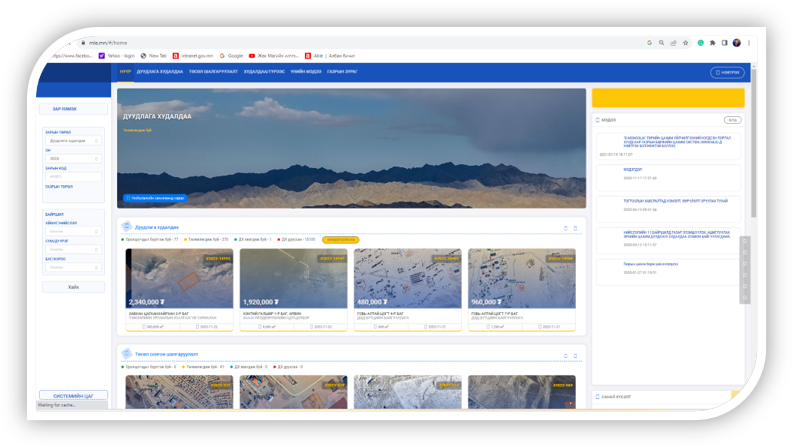Open the АЙМАГ/НИЙСЛЭЛ dropdown

point(73,232)
